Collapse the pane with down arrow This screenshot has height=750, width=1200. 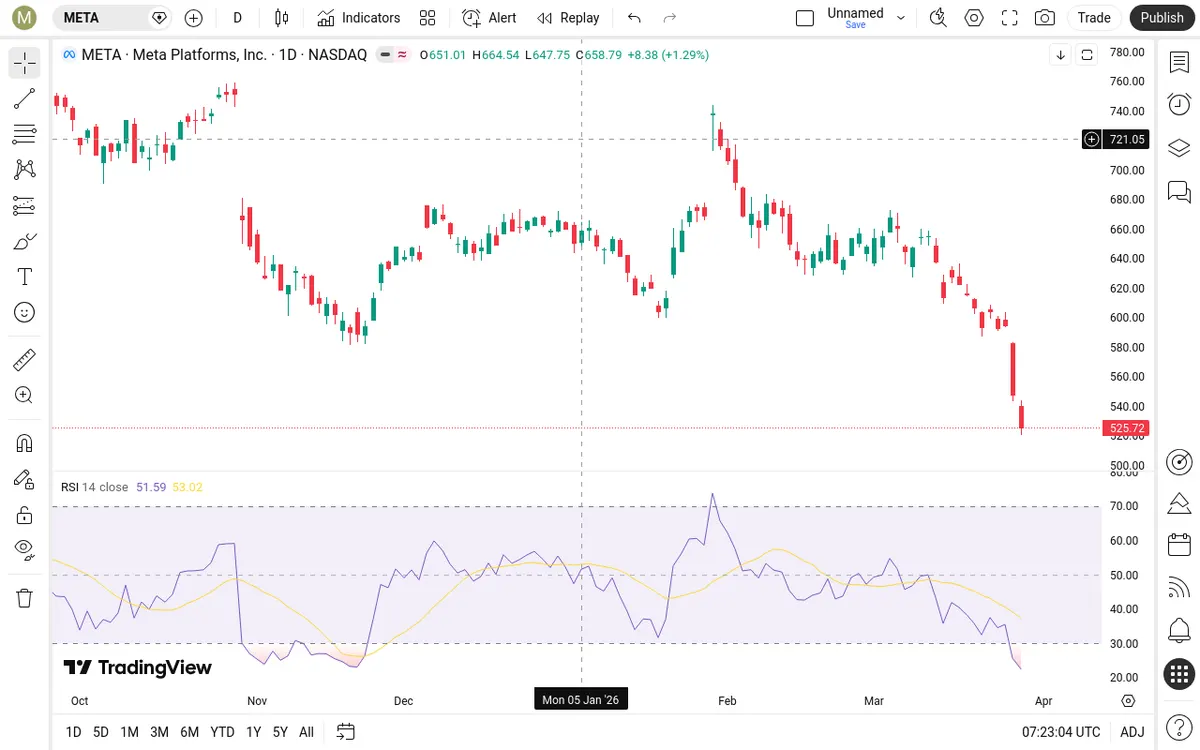coord(1060,55)
